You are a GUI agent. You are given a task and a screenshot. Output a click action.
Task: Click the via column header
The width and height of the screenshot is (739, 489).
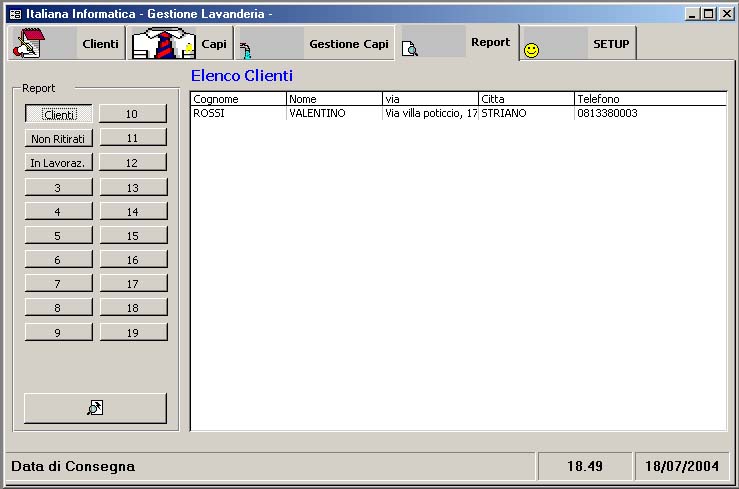coord(430,99)
